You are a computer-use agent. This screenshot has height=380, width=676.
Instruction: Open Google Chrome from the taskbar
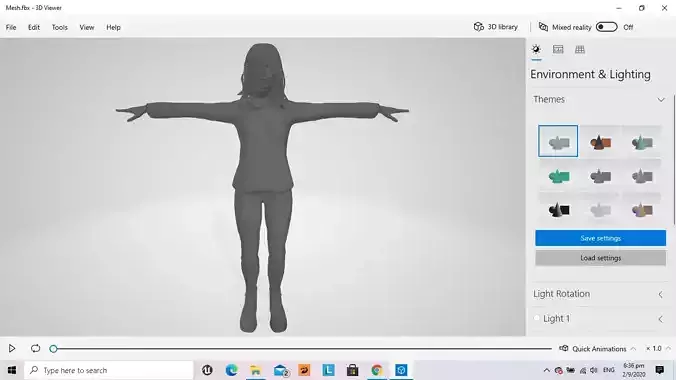click(377, 370)
